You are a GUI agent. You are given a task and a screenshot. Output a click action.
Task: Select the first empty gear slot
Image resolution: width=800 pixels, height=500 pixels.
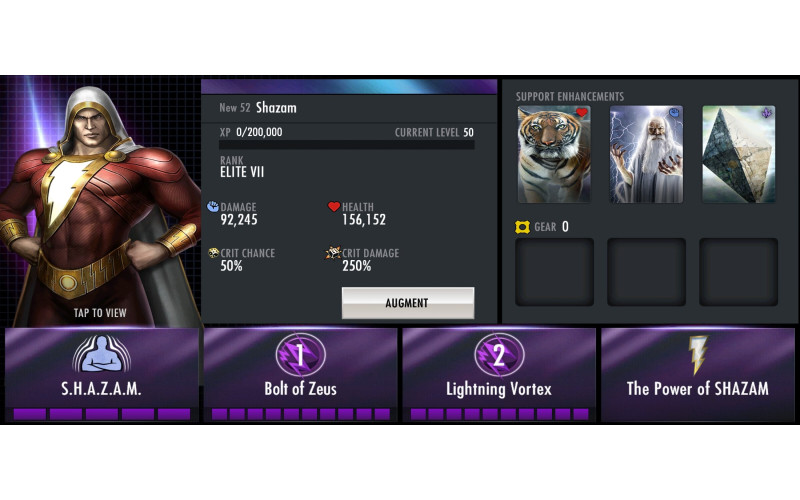tap(555, 272)
